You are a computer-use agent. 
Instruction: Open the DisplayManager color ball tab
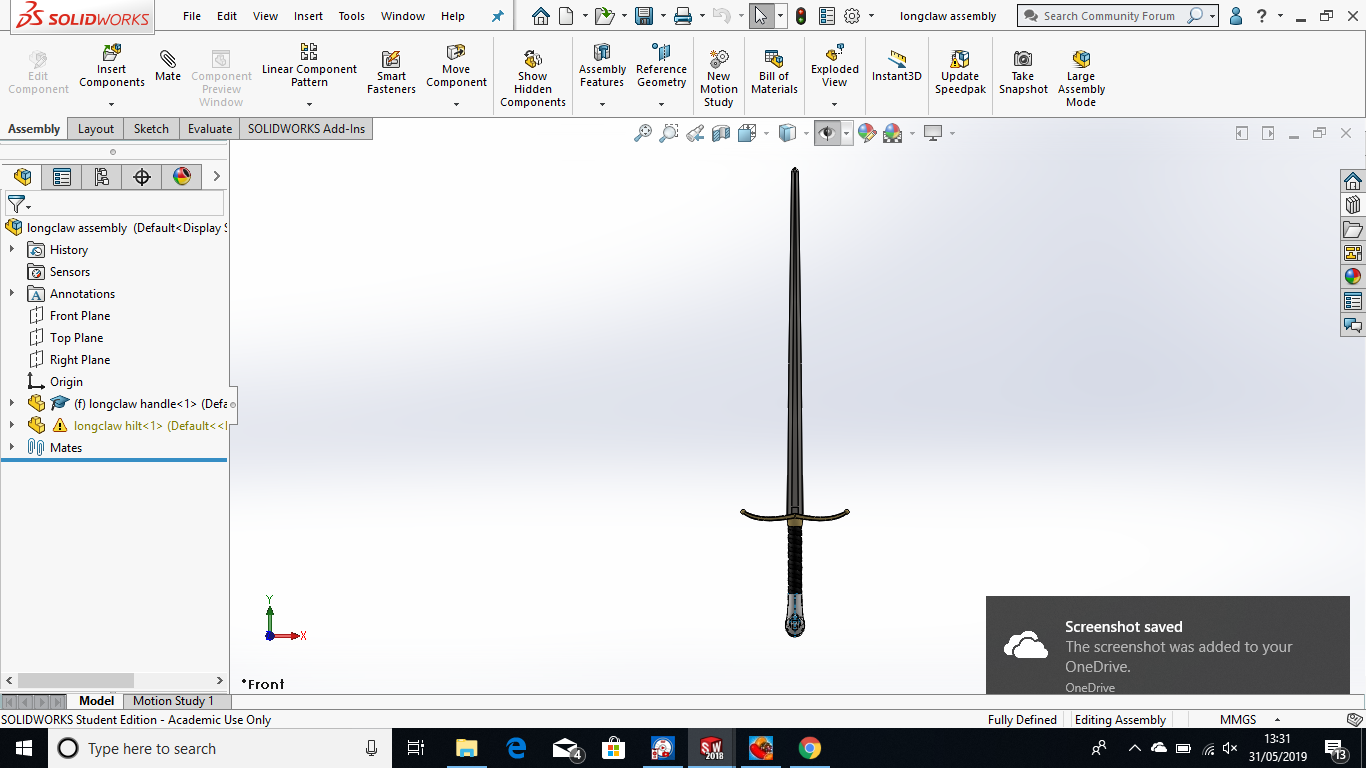(181, 177)
